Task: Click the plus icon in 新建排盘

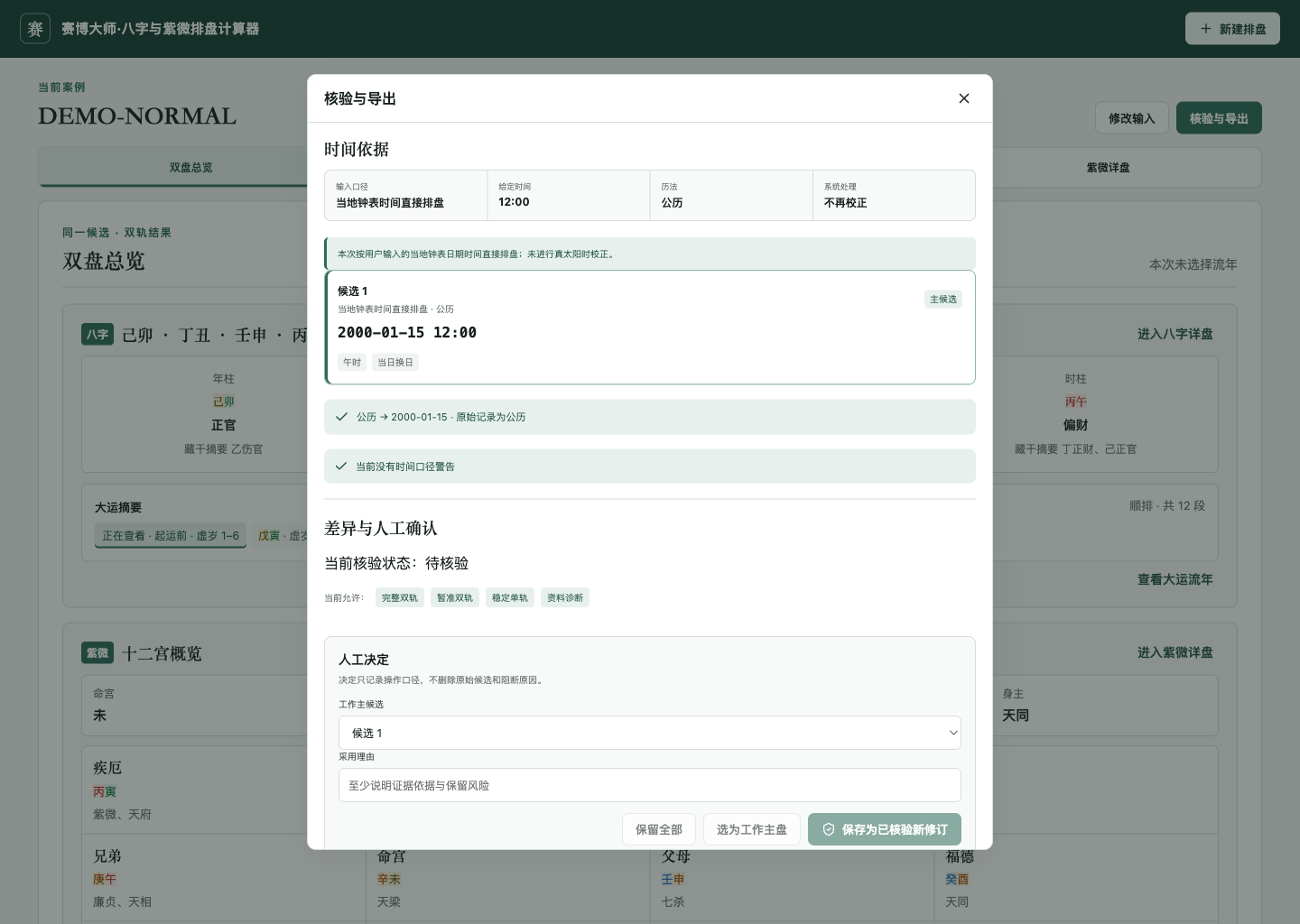Action: pos(1205,29)
